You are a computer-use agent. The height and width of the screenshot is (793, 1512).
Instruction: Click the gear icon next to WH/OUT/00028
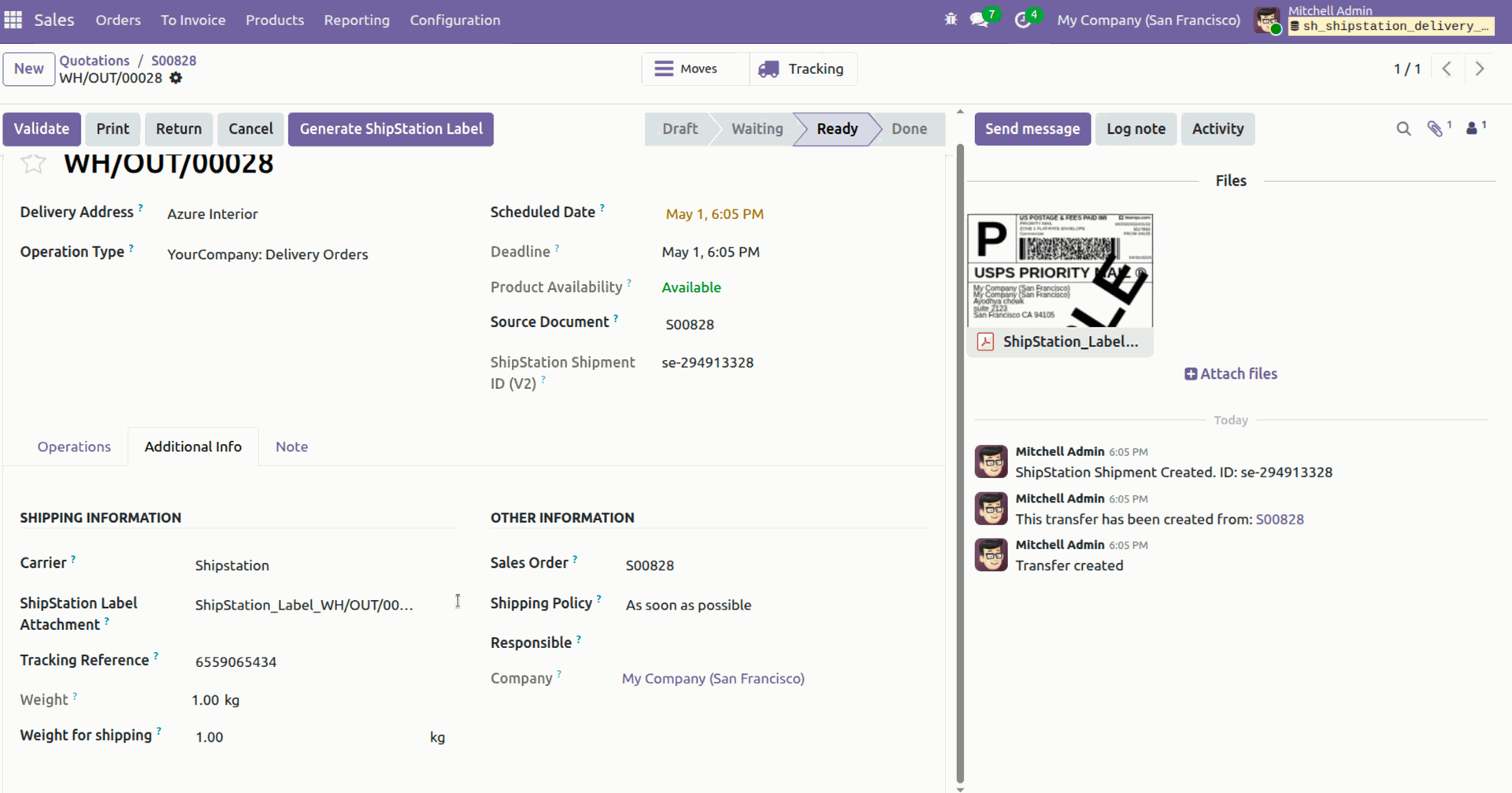176,78
